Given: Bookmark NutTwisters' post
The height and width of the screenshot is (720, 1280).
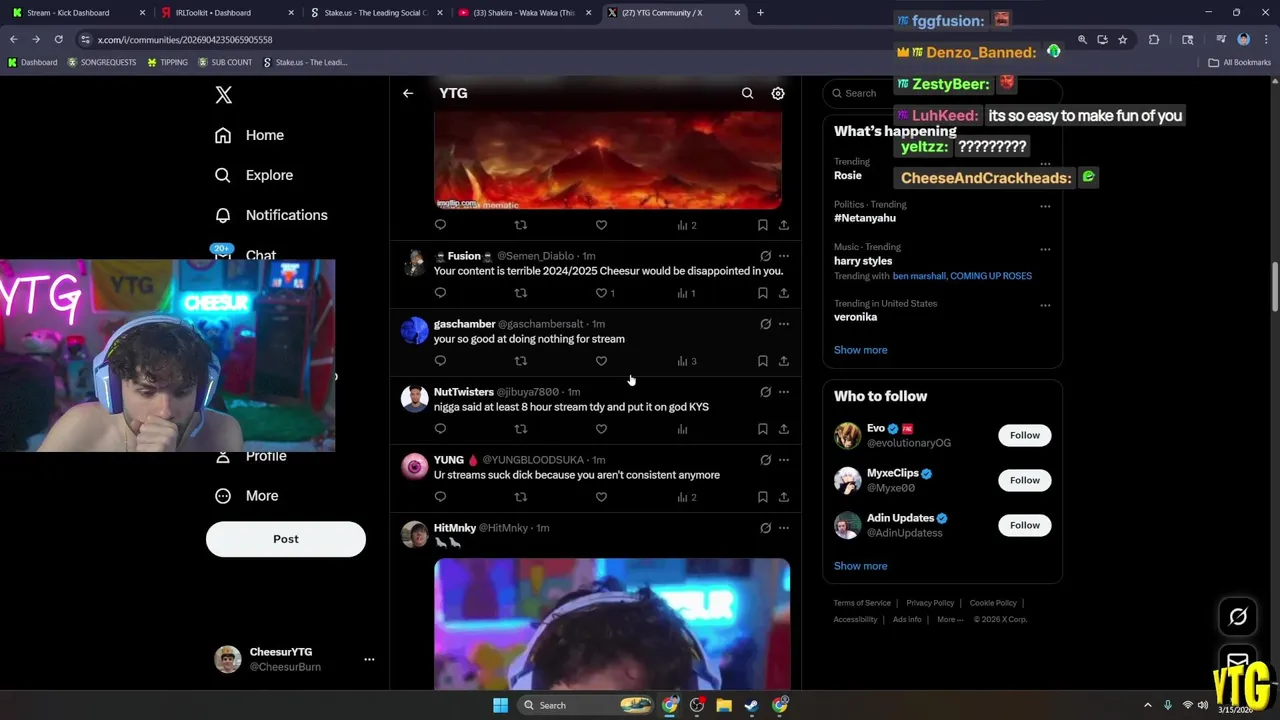Looking at the screenshot, I should 762,429.
